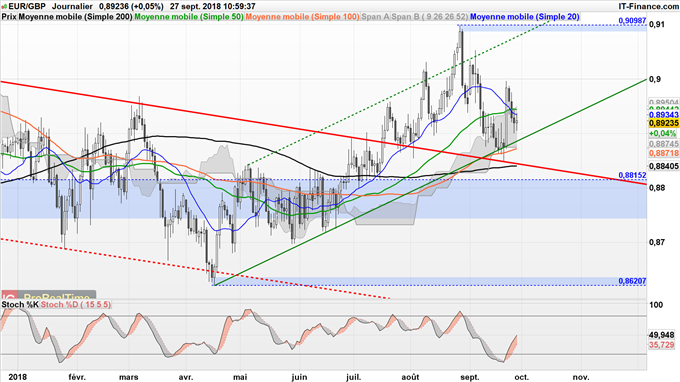Click the 'nov.' time axis label
The width and height of the screenshot is (680, 382).
581,377
